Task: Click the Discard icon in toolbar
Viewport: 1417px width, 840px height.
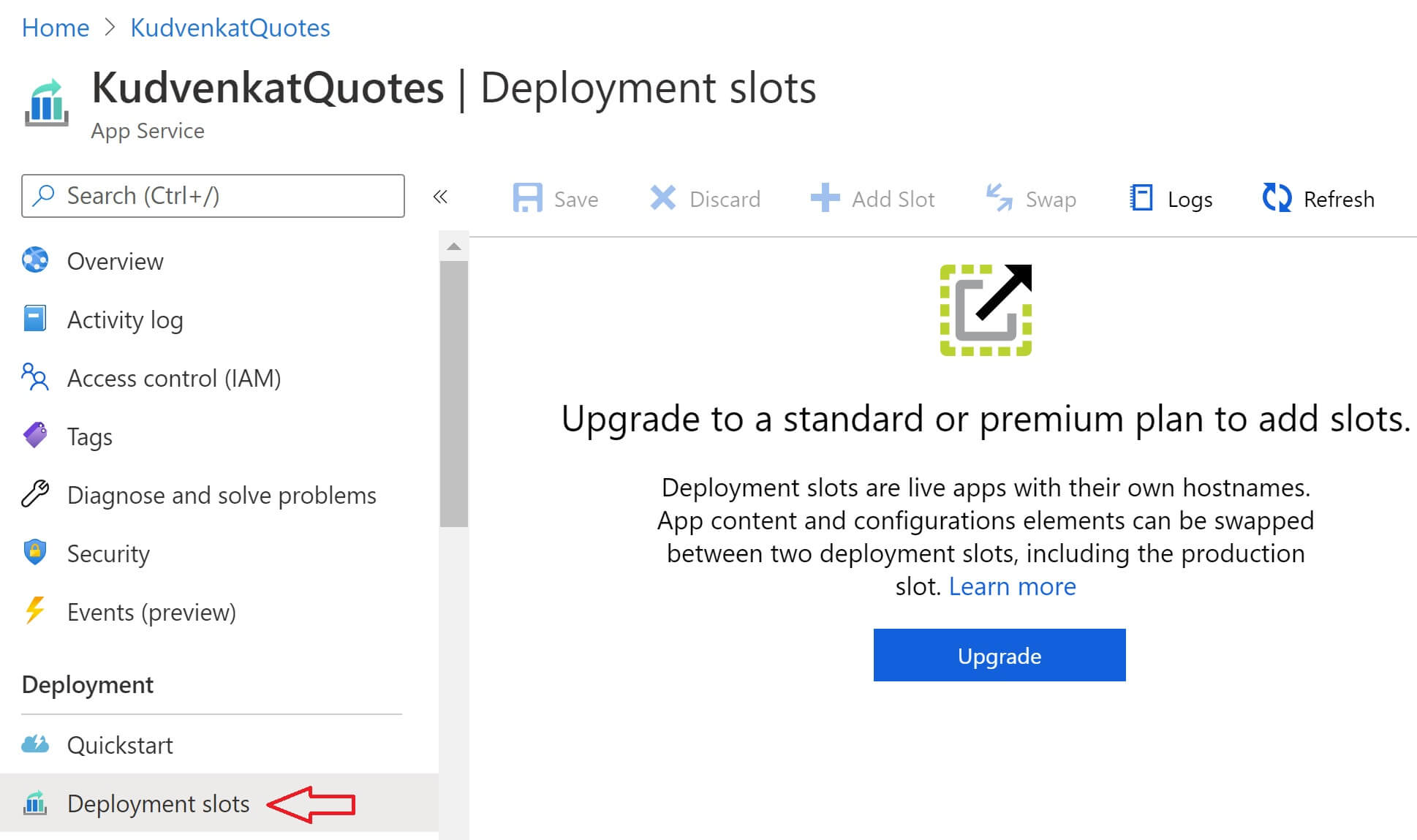Action: [x=659, y=199]
